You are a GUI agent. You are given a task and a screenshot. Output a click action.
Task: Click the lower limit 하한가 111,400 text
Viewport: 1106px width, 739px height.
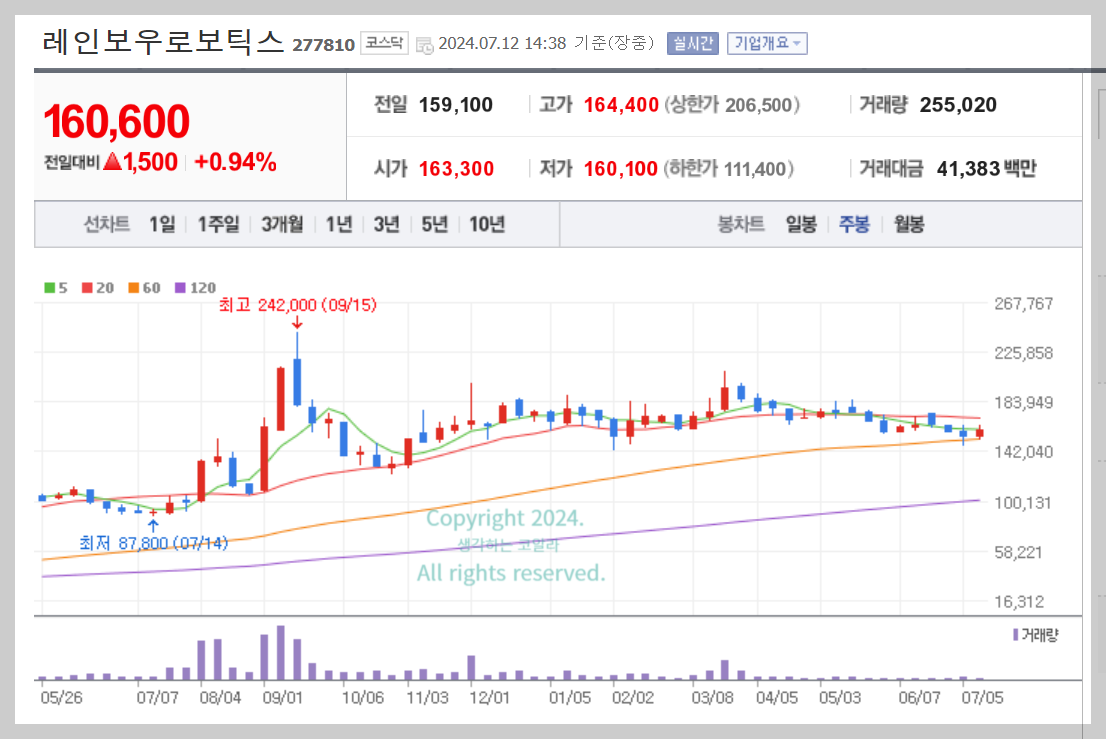click(729, 169)
